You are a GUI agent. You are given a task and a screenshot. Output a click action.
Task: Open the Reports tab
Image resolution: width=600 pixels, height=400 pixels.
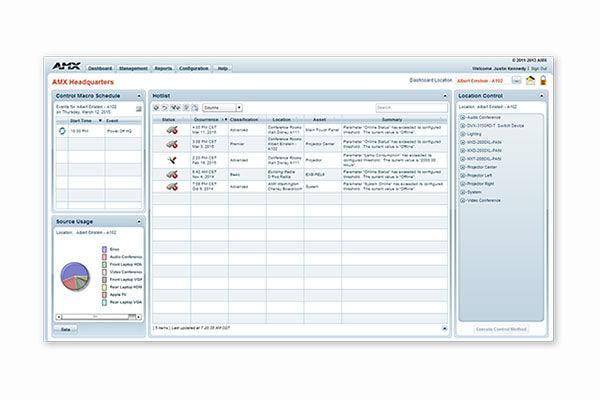pos(163,69)
